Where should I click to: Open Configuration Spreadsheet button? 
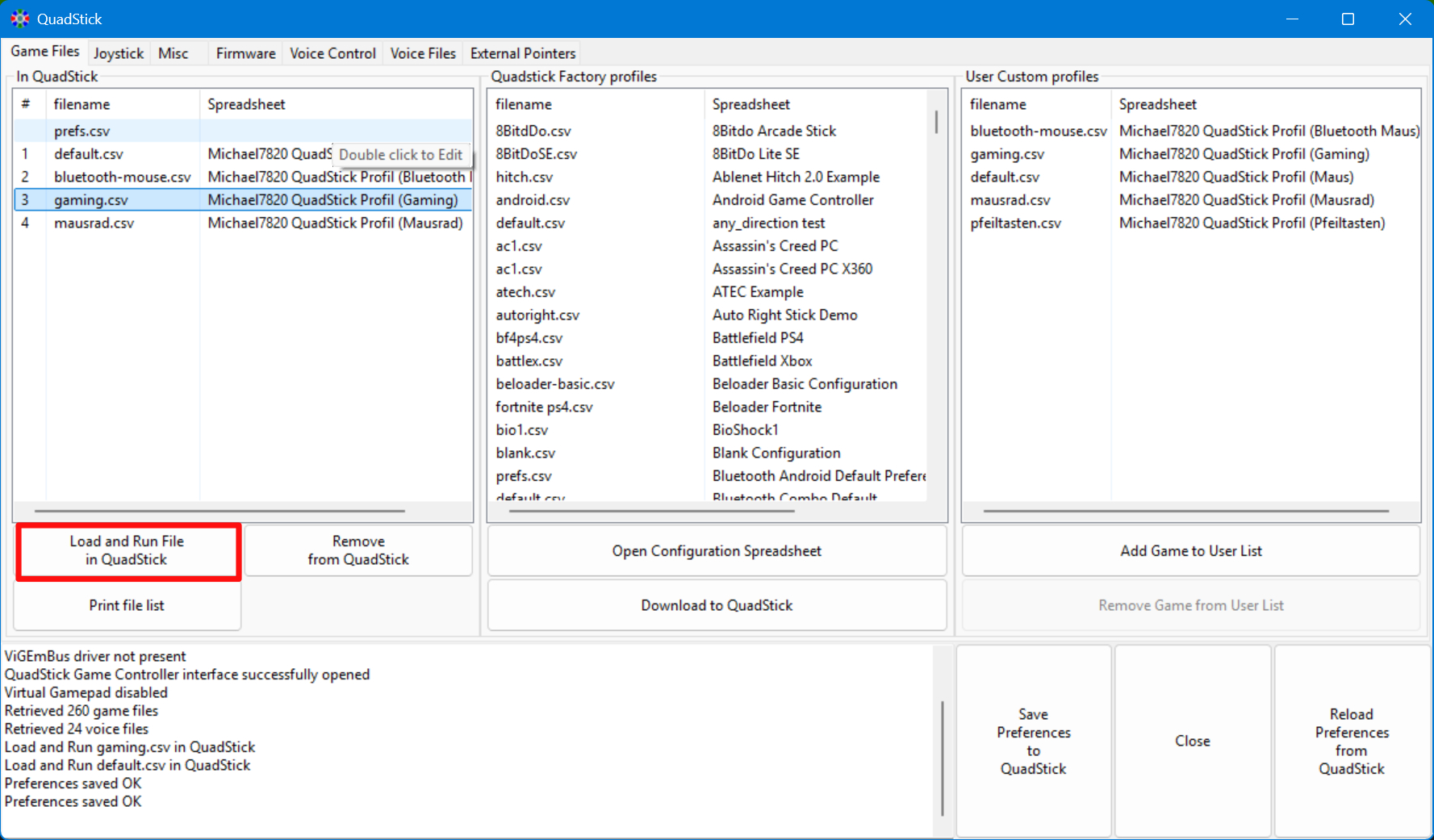coord(716,551)
